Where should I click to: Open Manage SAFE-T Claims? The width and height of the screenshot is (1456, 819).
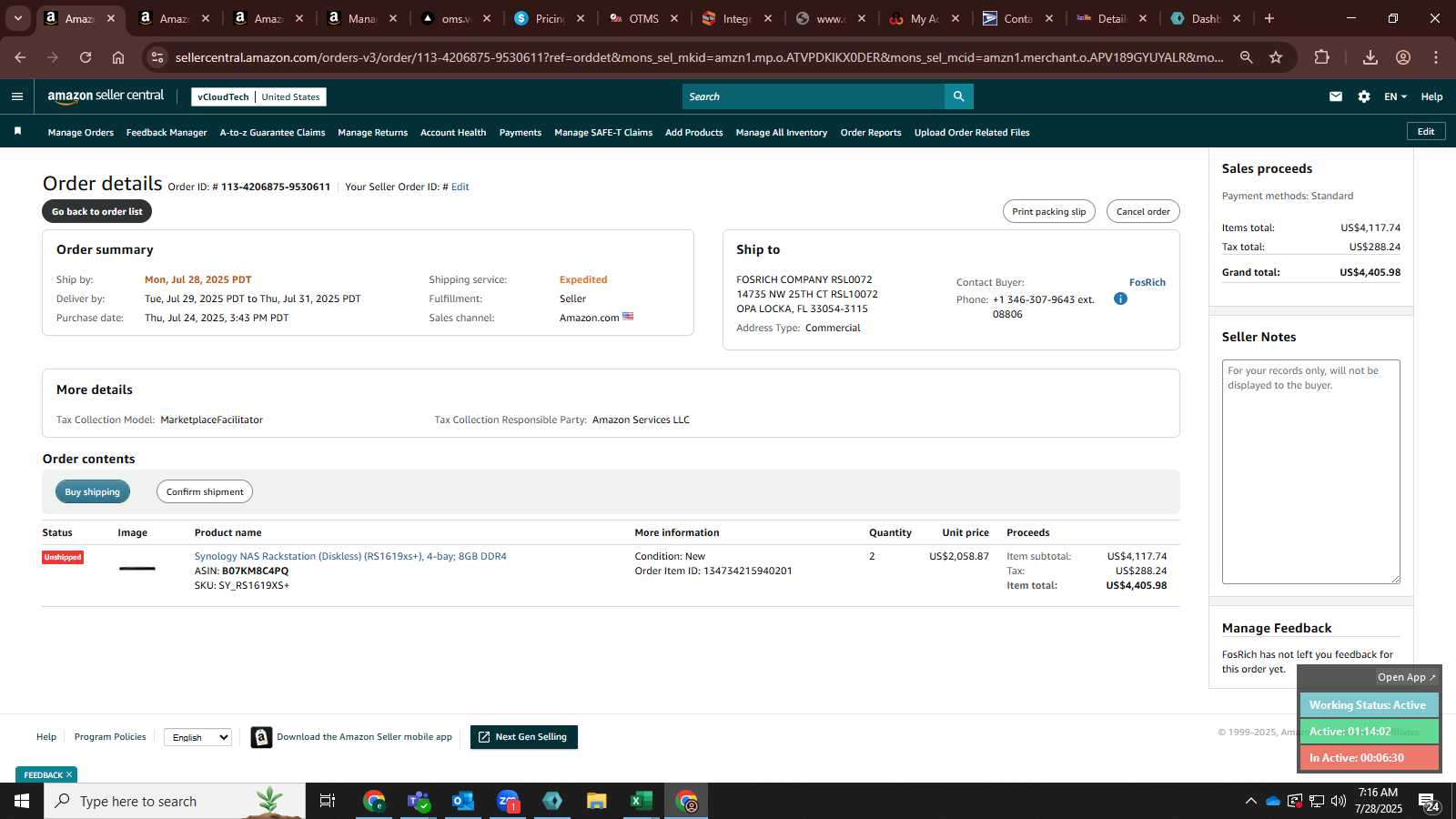tap(603, 133)
